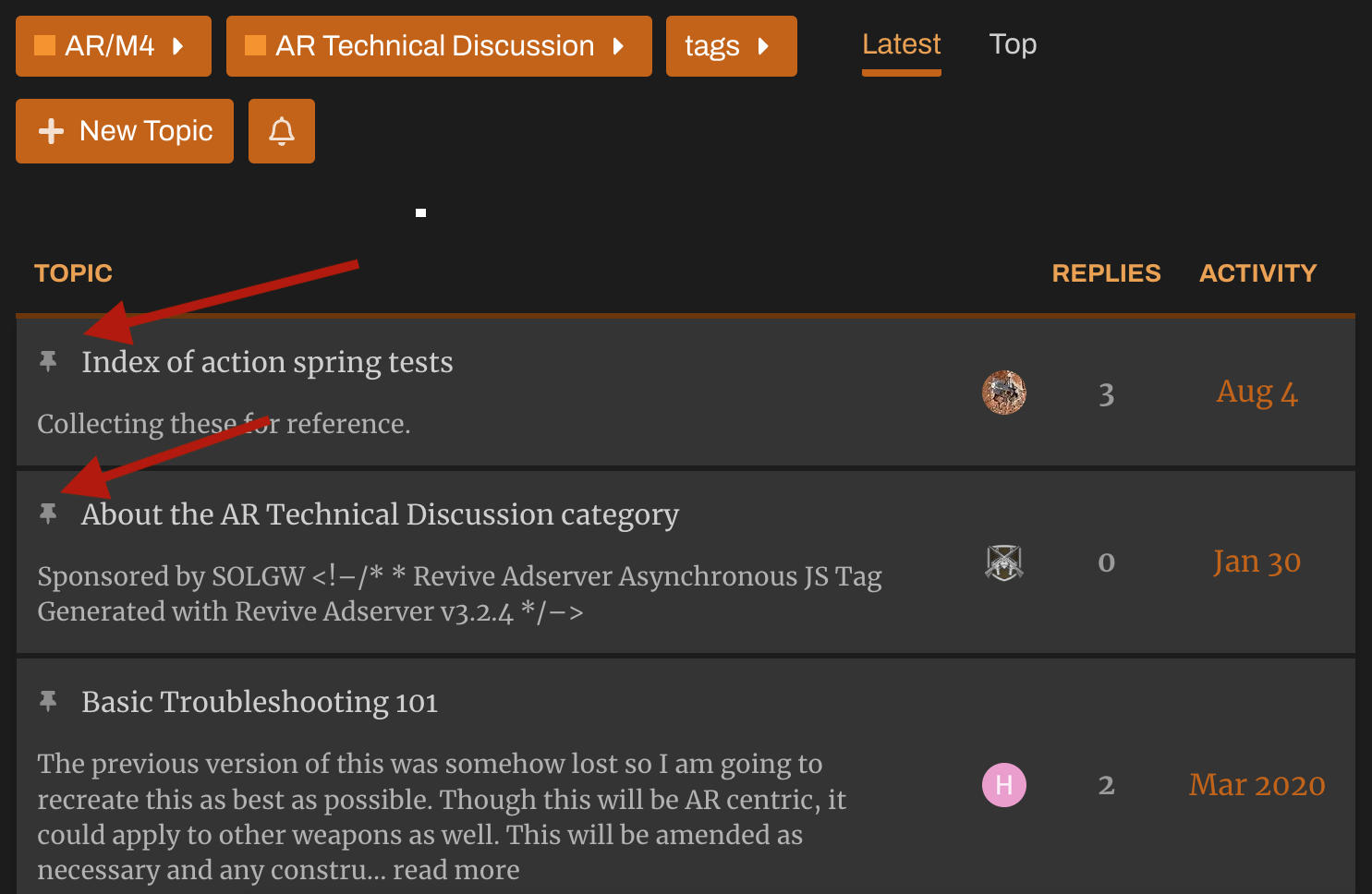The width and height of the screenshot is (1372, 894).
Task: Open the Index of action spring tests topic
Action: click(x=267, y=362)
